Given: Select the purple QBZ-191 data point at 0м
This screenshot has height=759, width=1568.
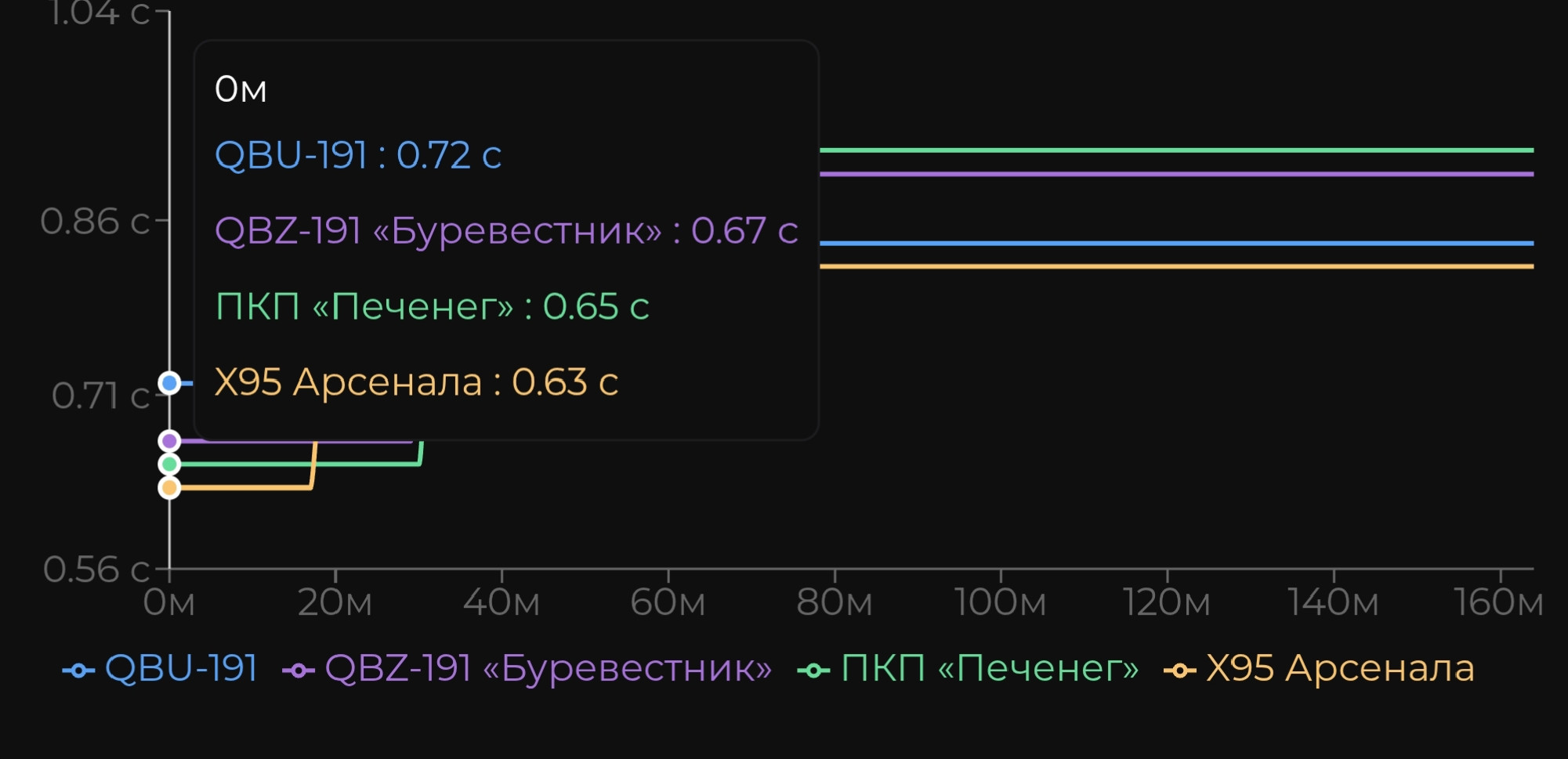Looking at the screenshot, I should coord(169,441).
